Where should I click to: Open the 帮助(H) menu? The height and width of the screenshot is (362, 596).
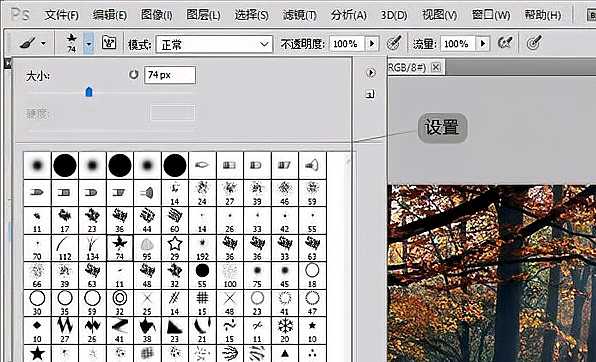(542, 15)
